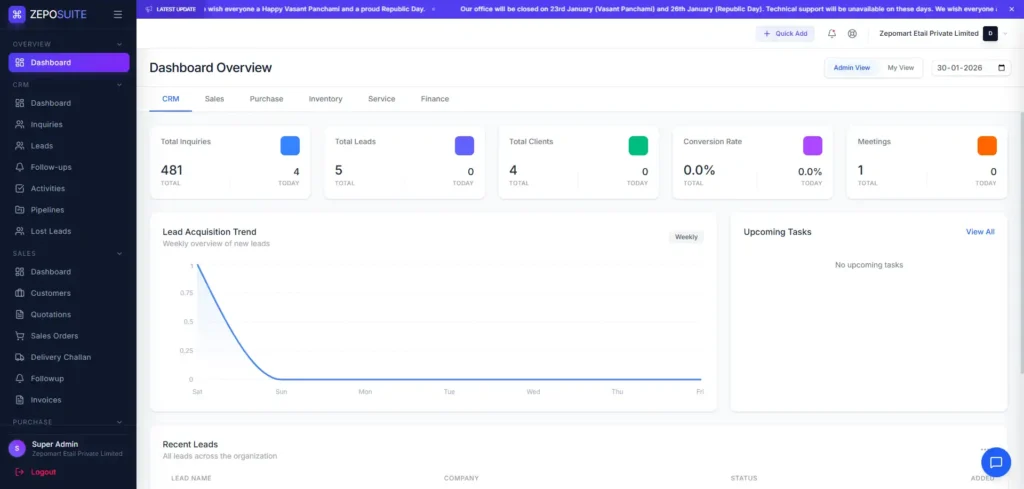This screenshot has width=1024, height=489.
Task: Collapse the CRM sidebar section
Action: click(x=120, y=85)
